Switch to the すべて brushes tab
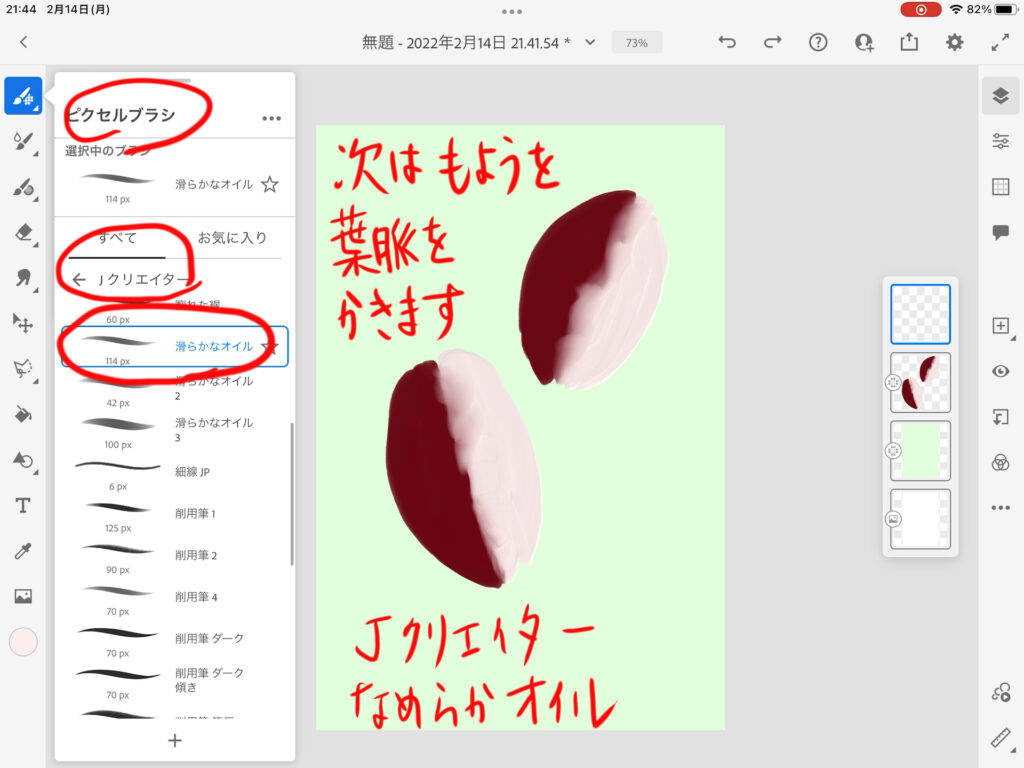The width and height of the screenshot is (1024, 768). [117, 238]
